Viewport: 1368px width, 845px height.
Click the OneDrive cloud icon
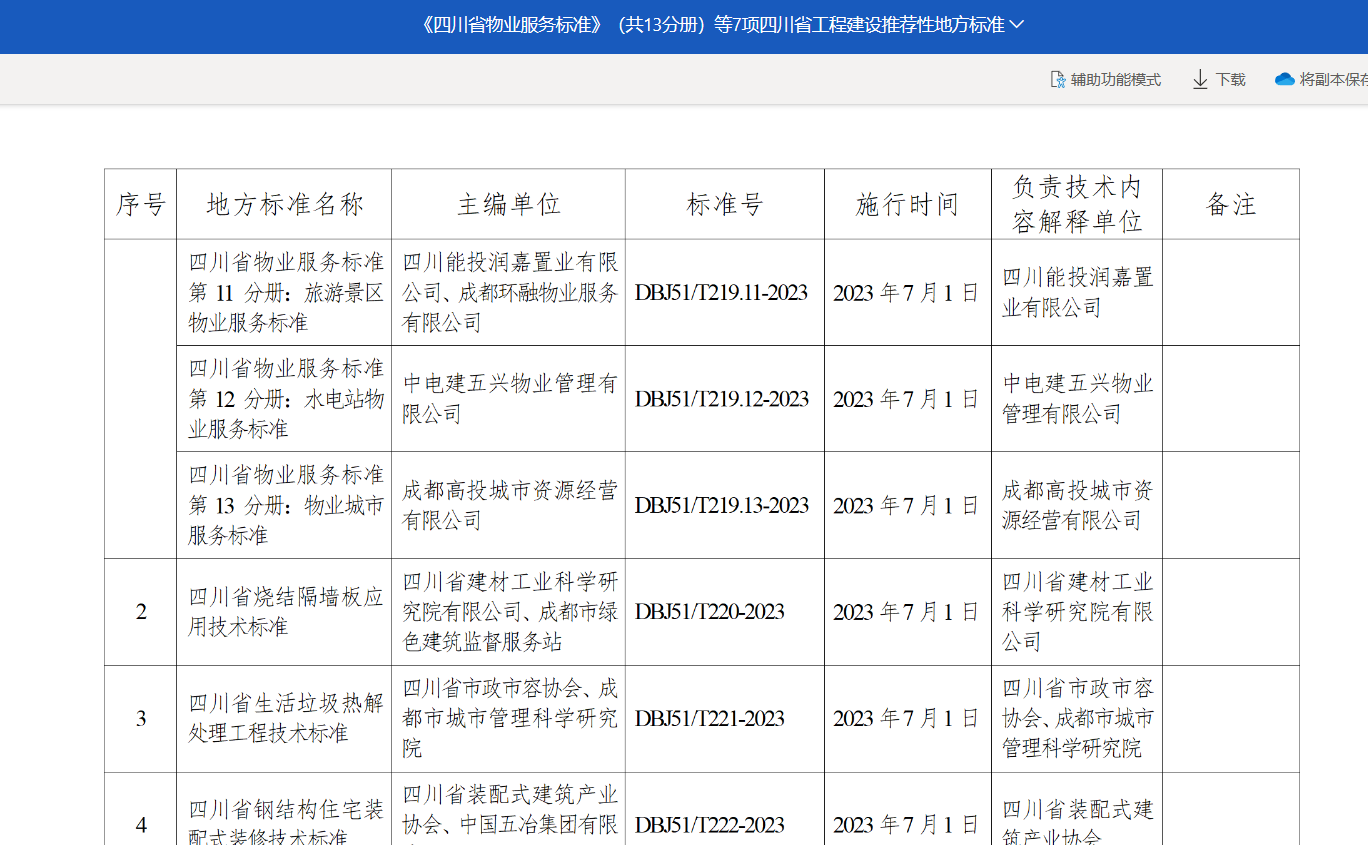[x=1285, y=79]
